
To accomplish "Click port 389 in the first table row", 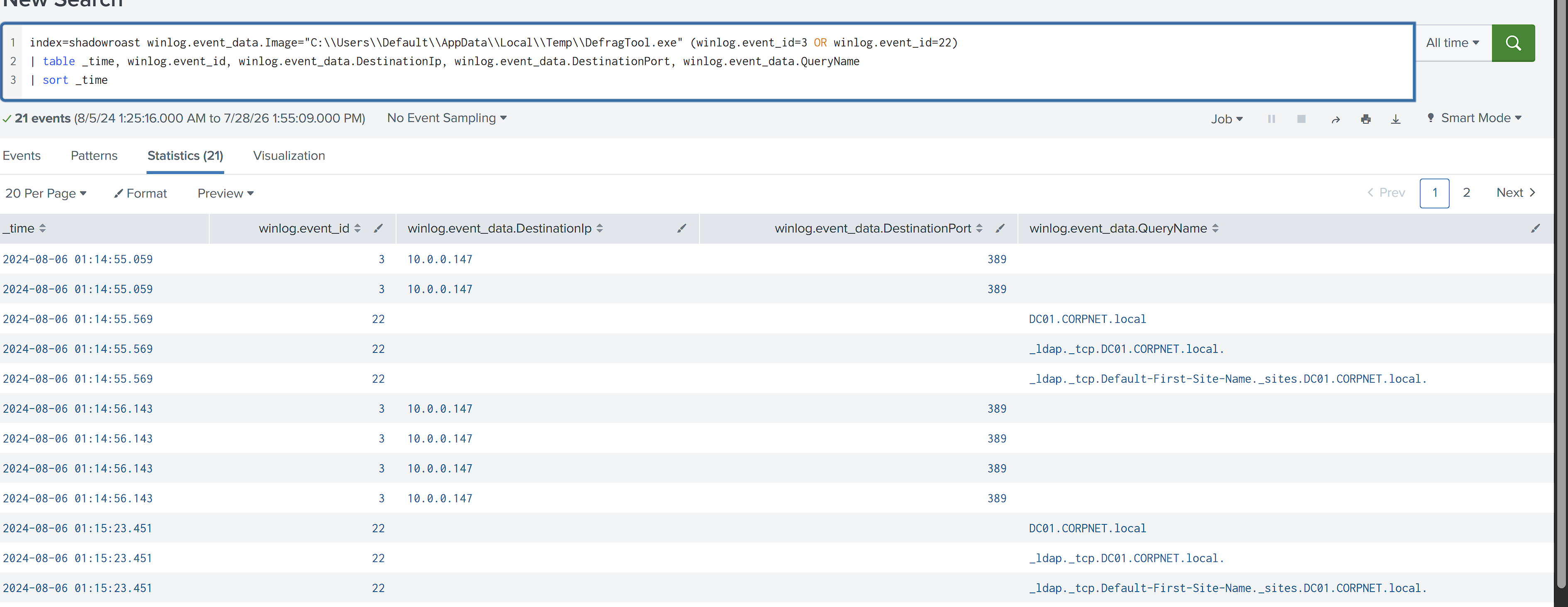I will click(996, 259).
